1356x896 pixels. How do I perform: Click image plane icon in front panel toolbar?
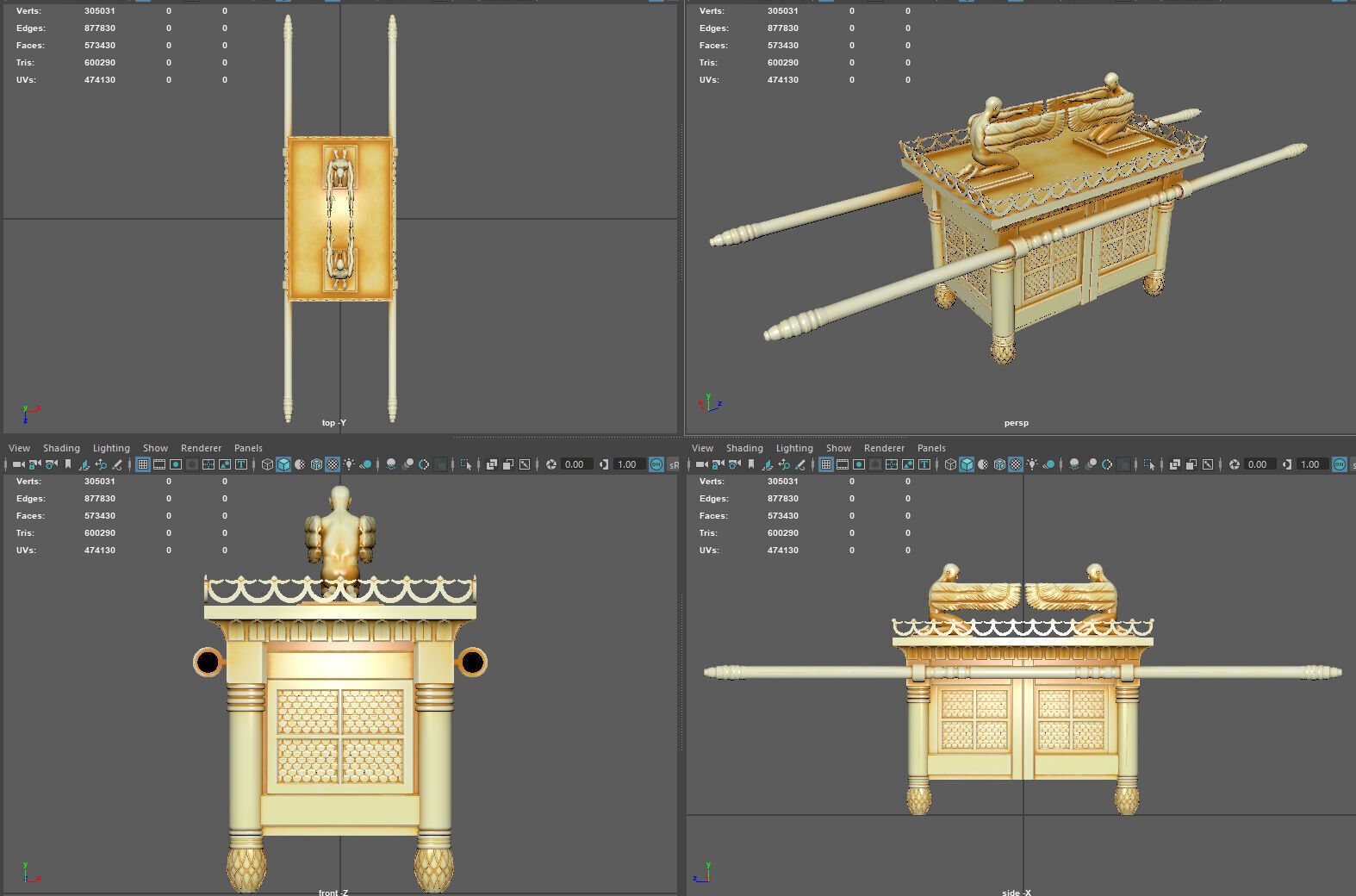[x=84, y=464]
